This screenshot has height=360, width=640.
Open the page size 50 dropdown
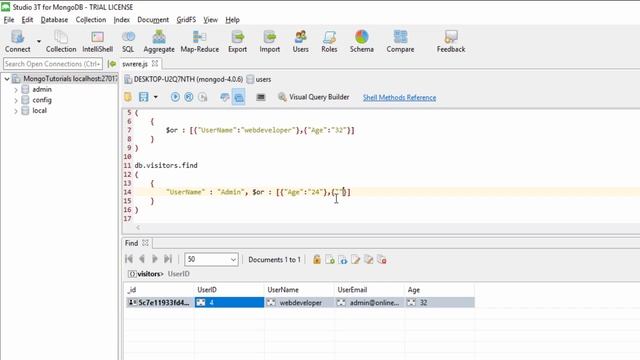(x=211, y=260)
